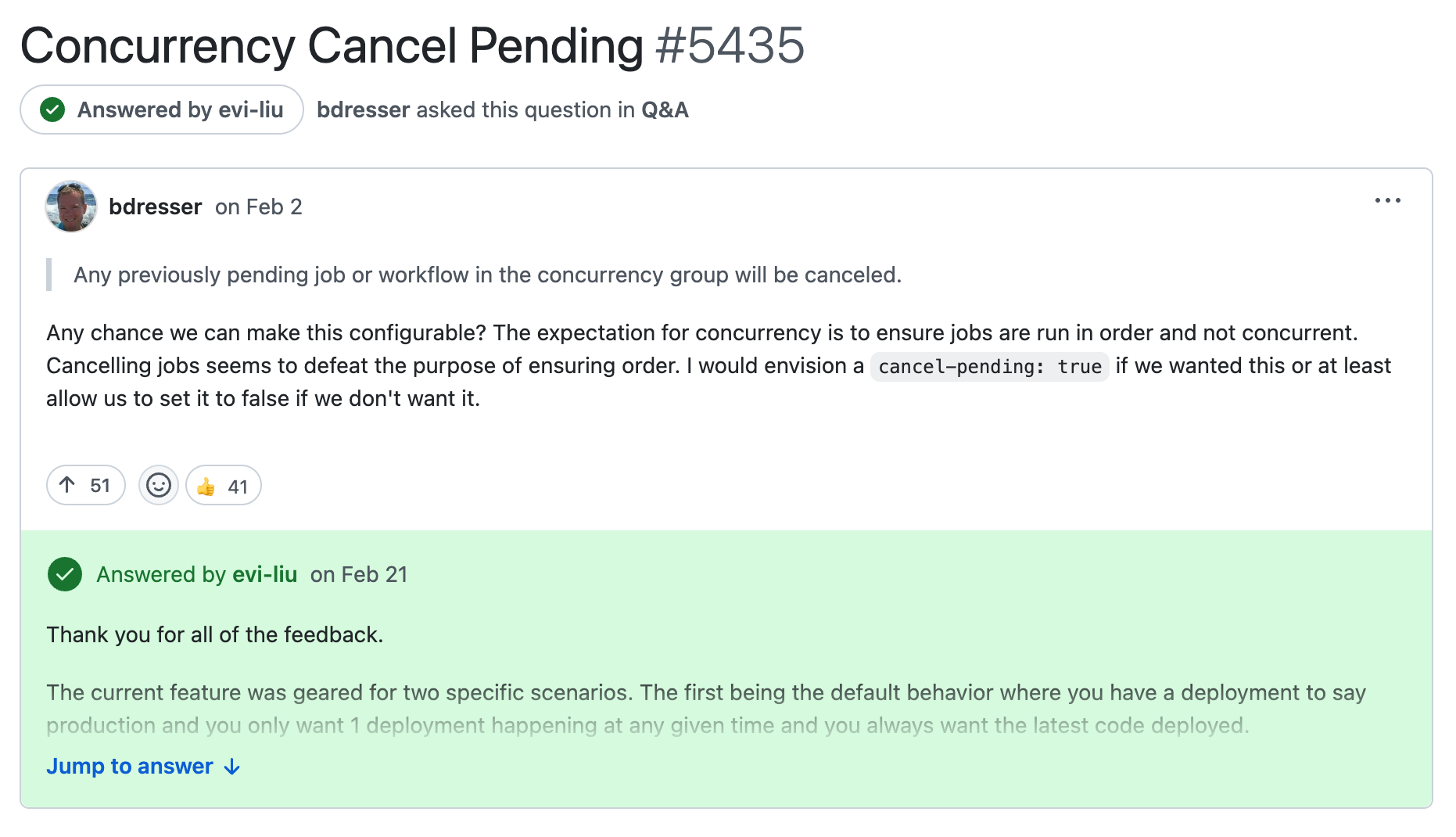Open bdresser's profile from the comment header

click(x=155, y=207)
